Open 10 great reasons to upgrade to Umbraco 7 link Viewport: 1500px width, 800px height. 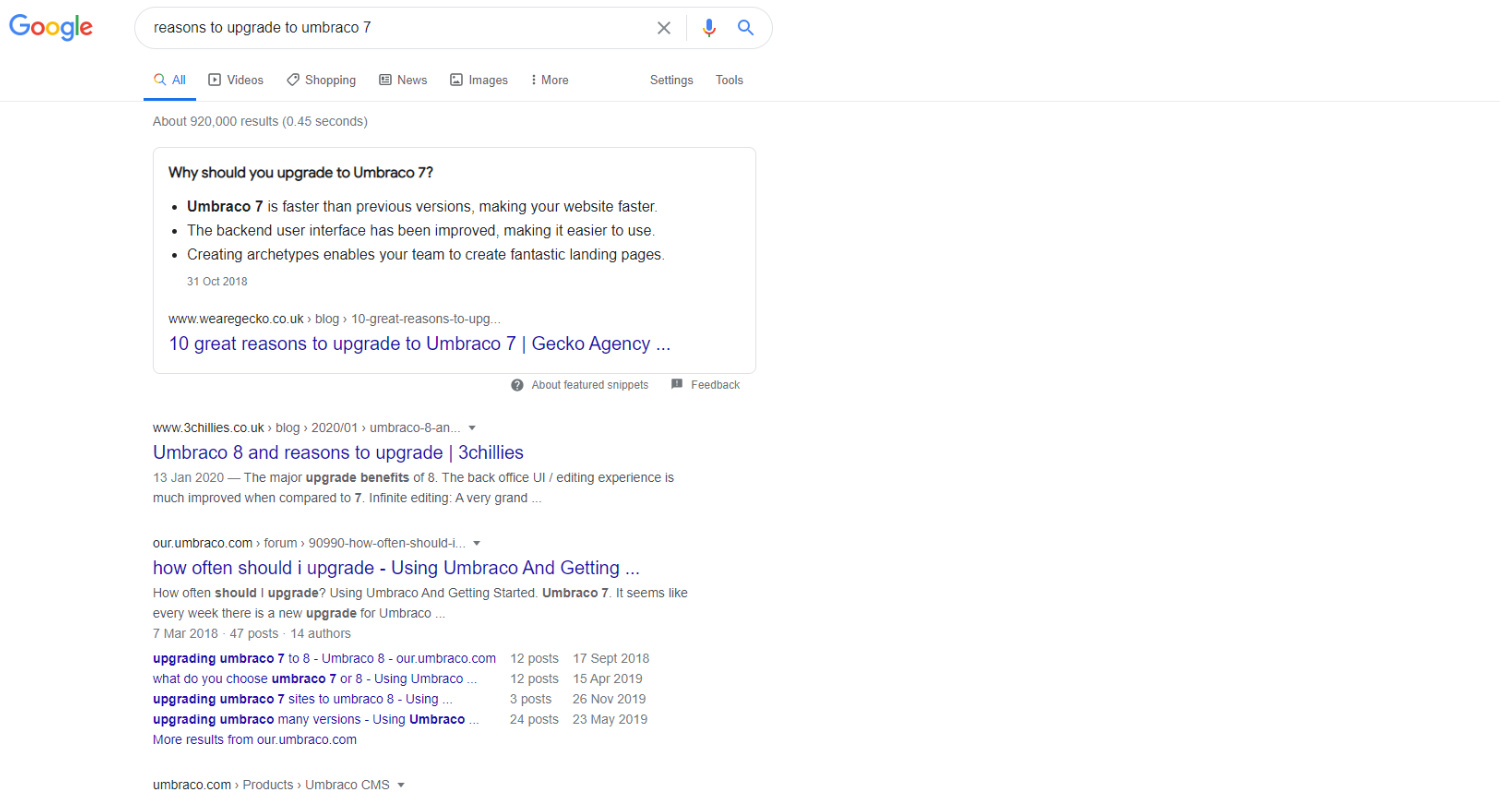pyautogui.click(x=420, y=344)
